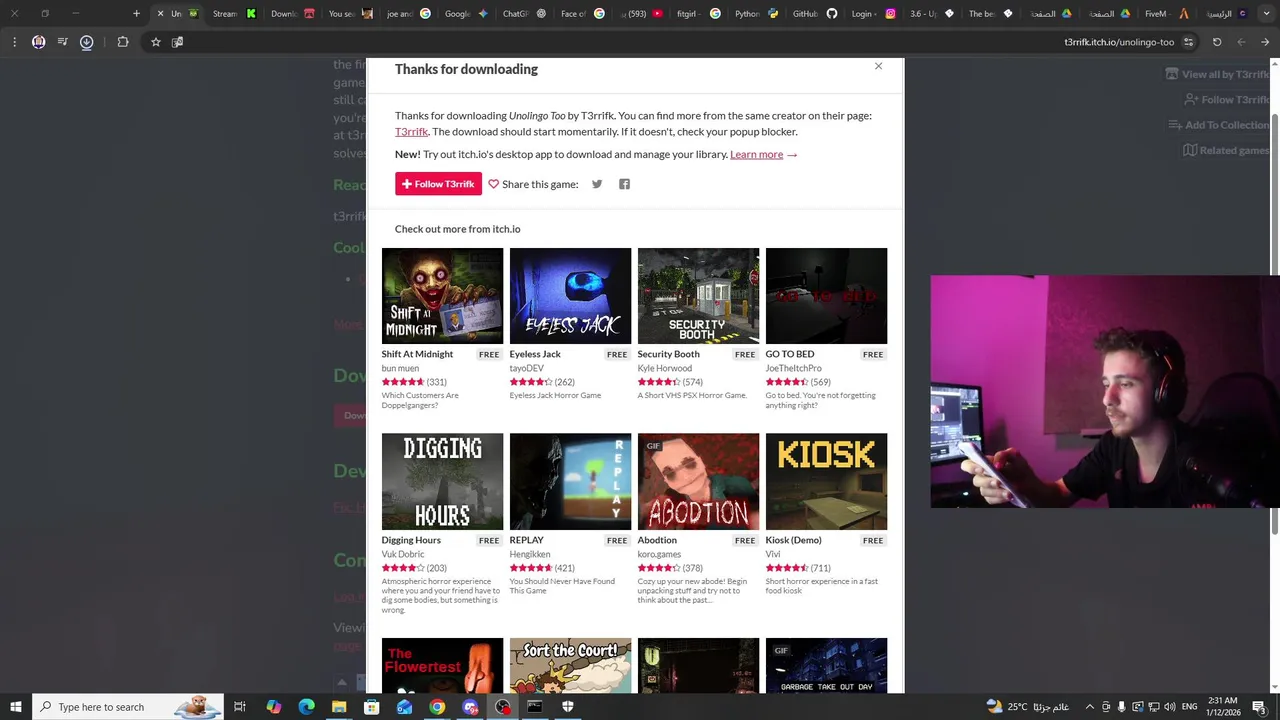Click the Security Booth title link
This screenshot has width=1280, height=720.
click(x=668, y=354)
